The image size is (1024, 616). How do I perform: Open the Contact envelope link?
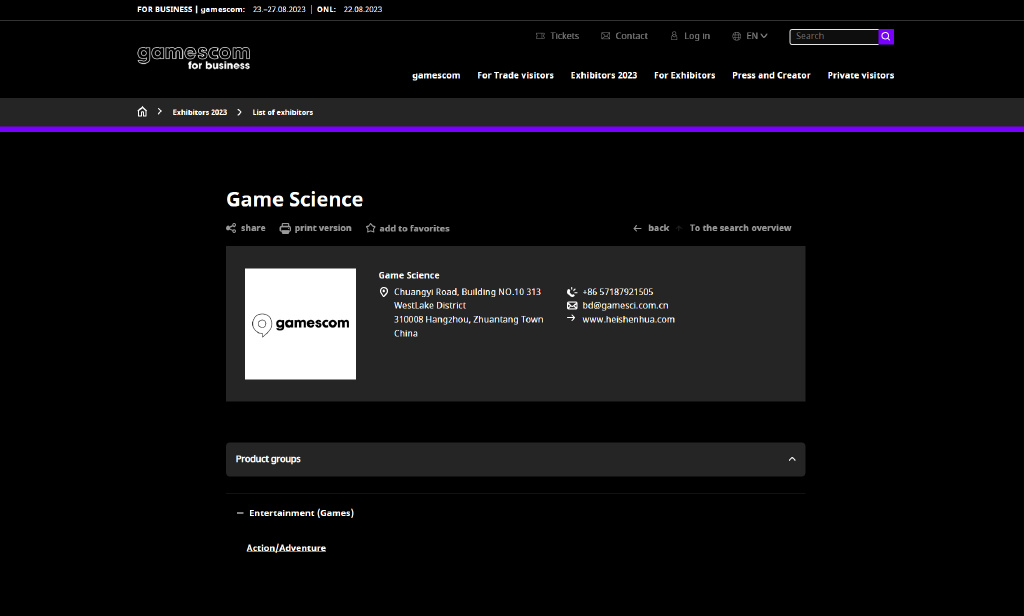tap(624, 36)
